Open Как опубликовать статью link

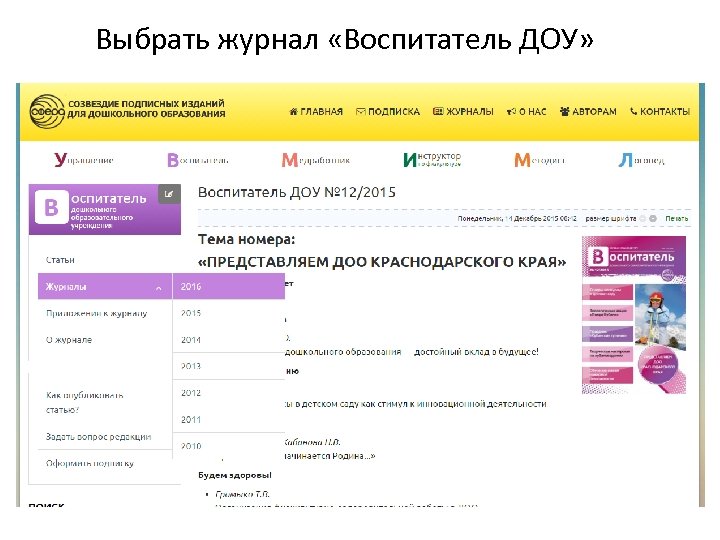84,402
